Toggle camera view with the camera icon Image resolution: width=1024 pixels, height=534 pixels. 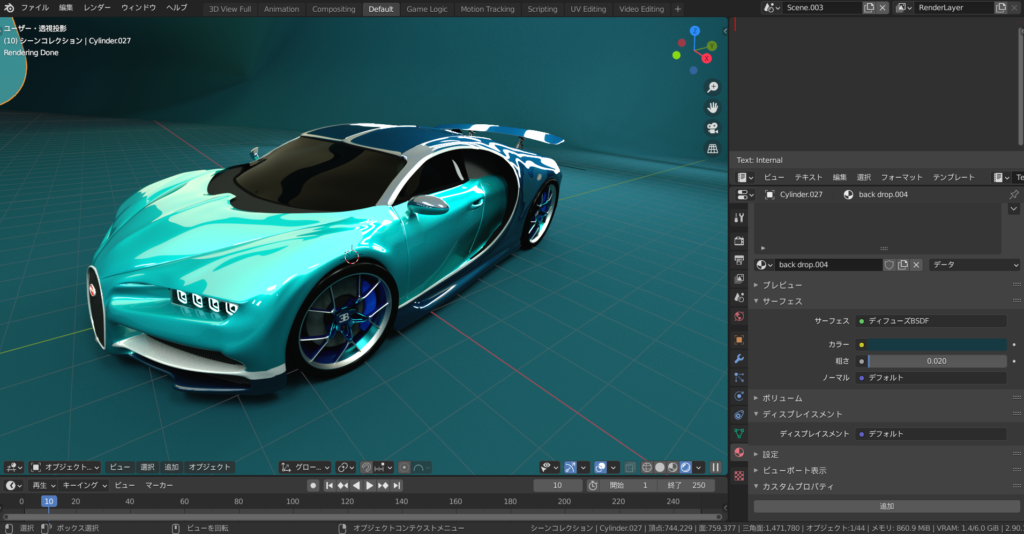coord(713,128)
